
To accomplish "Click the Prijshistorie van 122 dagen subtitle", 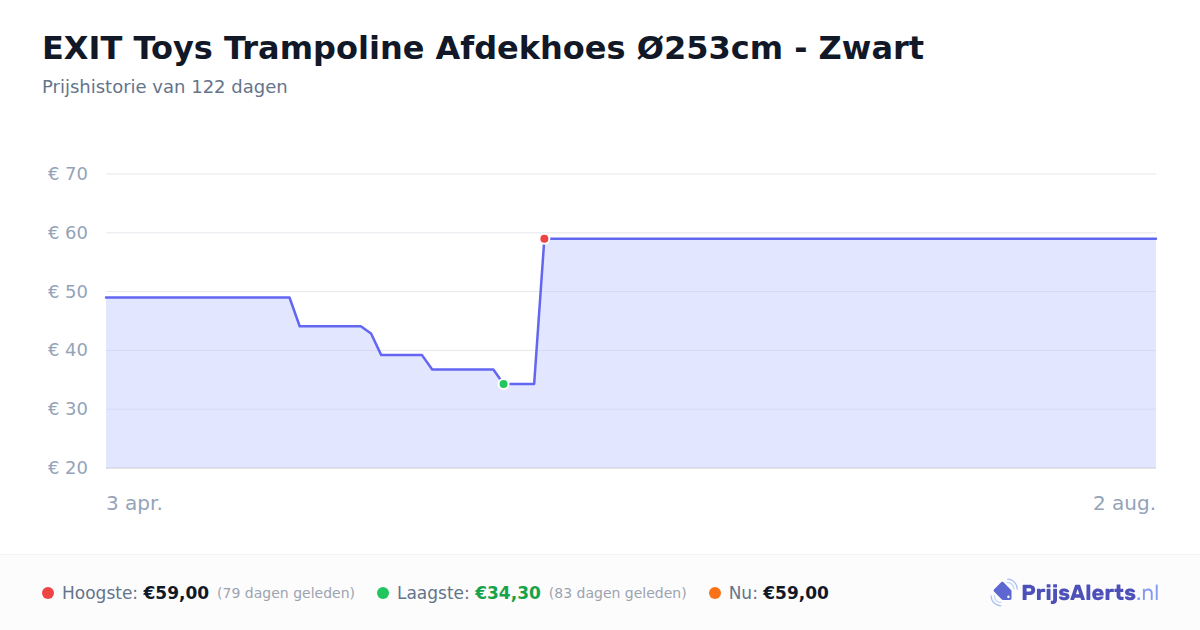I will [x=165, y=87].
